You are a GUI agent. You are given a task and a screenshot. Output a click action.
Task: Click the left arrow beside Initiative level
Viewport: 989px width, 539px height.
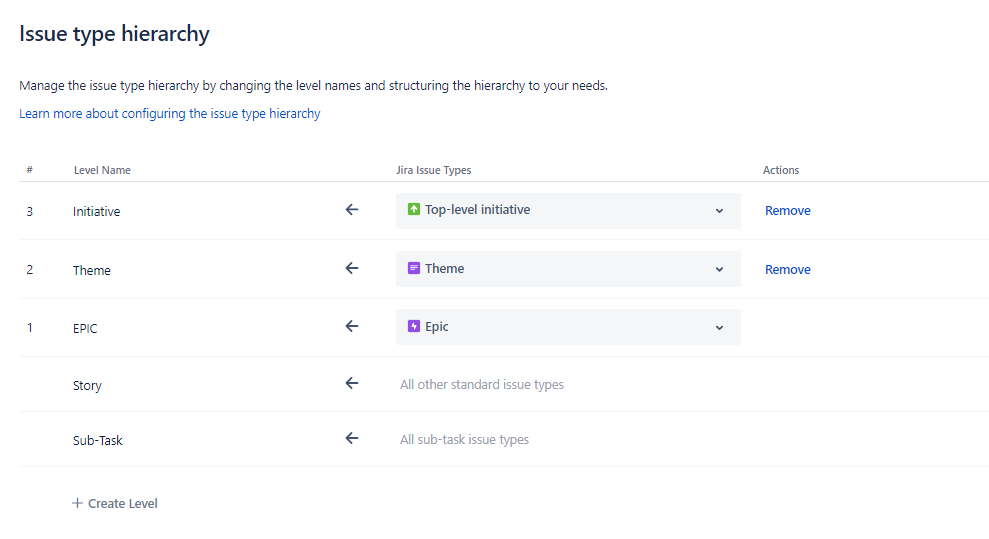352,210
